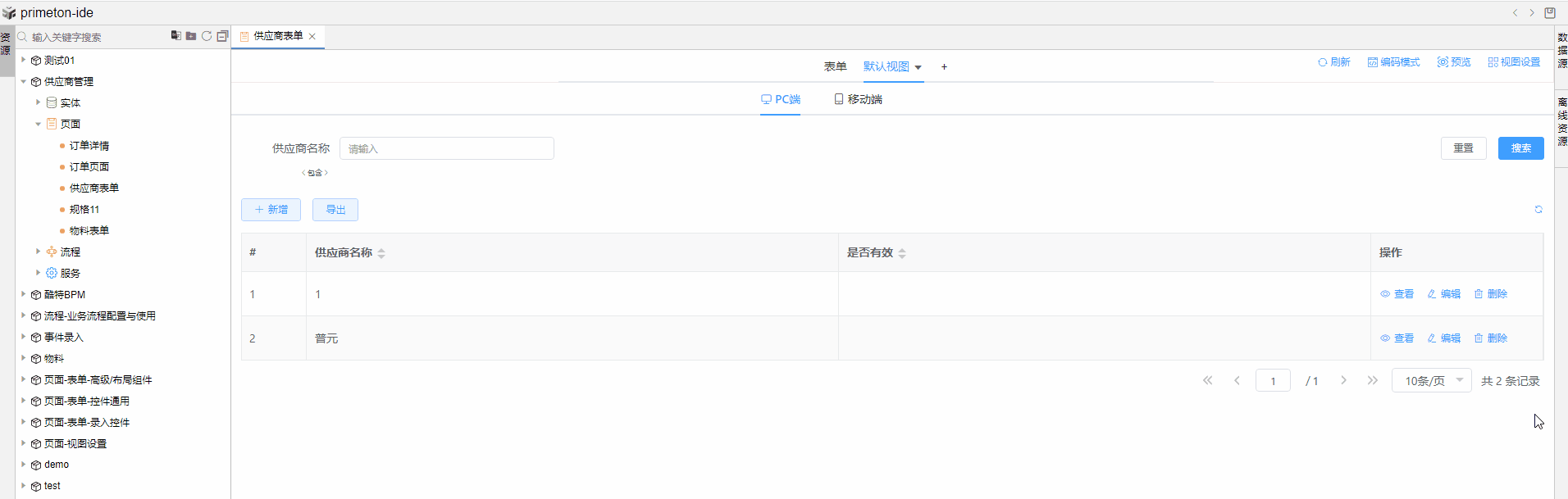Toggle sort on 是否有效 column
This screenshot has width=1568, height=499.
tap(902, 253)
